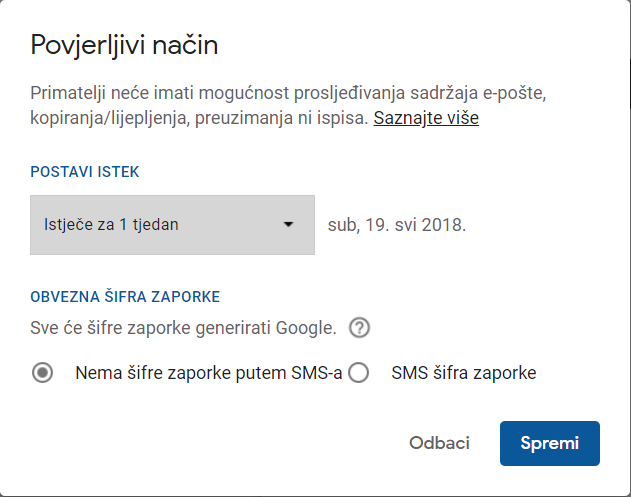Click the text "Sve će šifre zaporke generirati Google."

(x=184, y=327)
